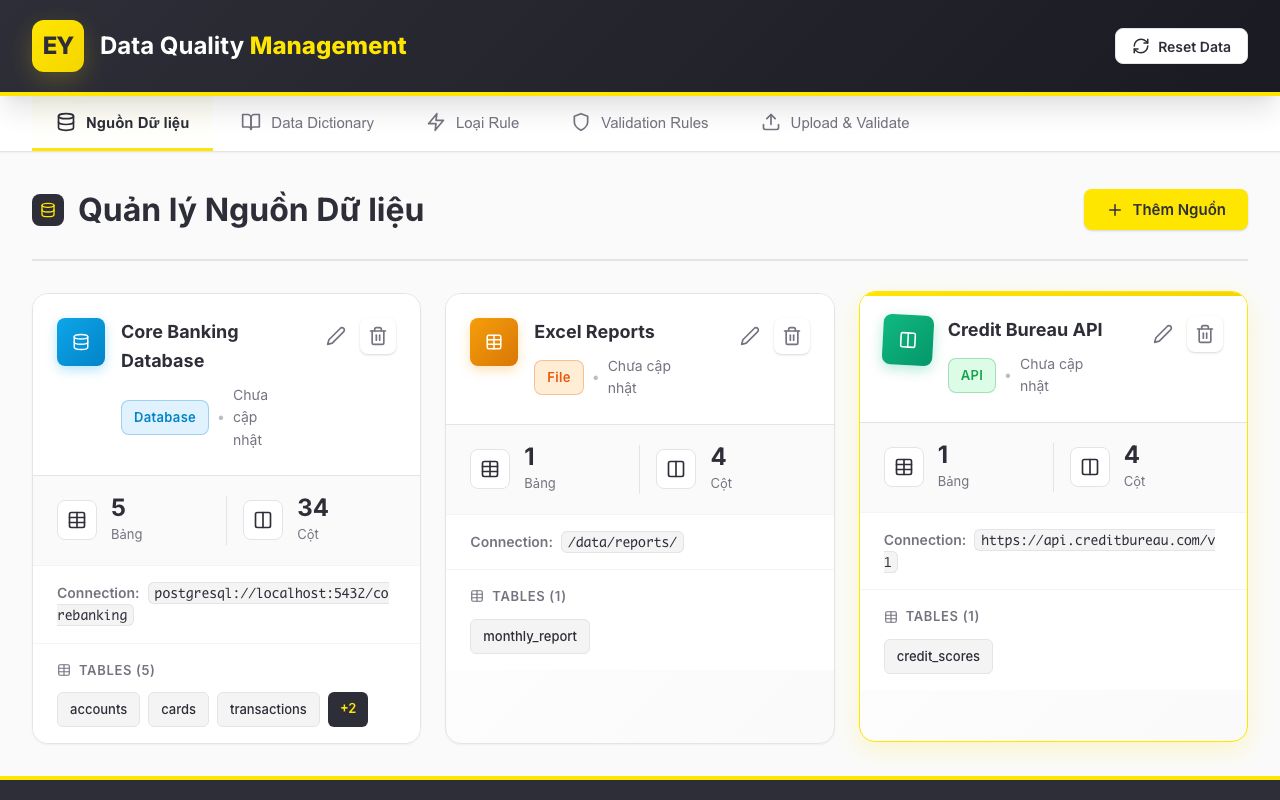Select the credit_scores table chip
This screenshot has width=1280, height=800.
[938, 656]
